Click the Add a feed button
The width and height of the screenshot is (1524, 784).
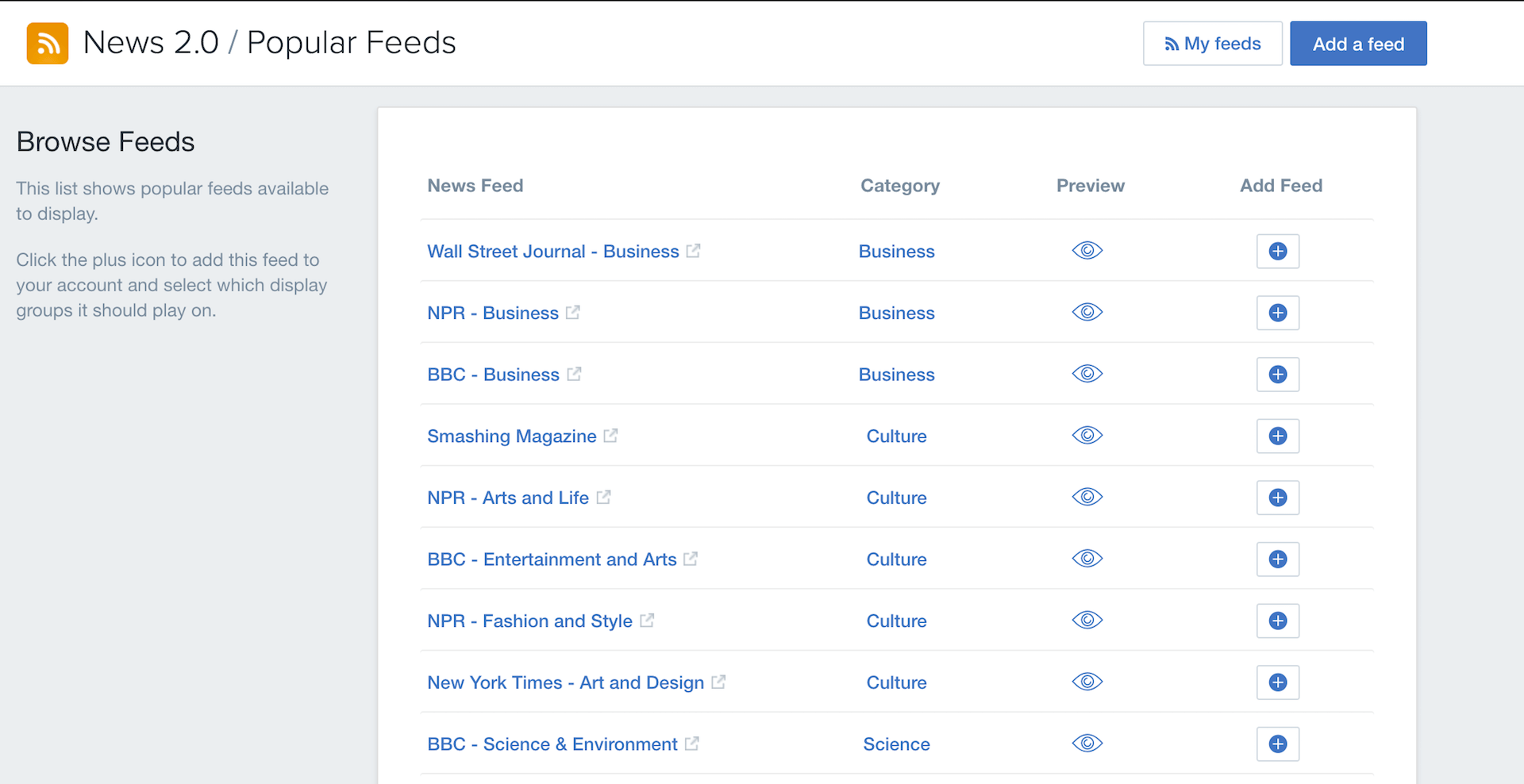tap(1358, 43)
